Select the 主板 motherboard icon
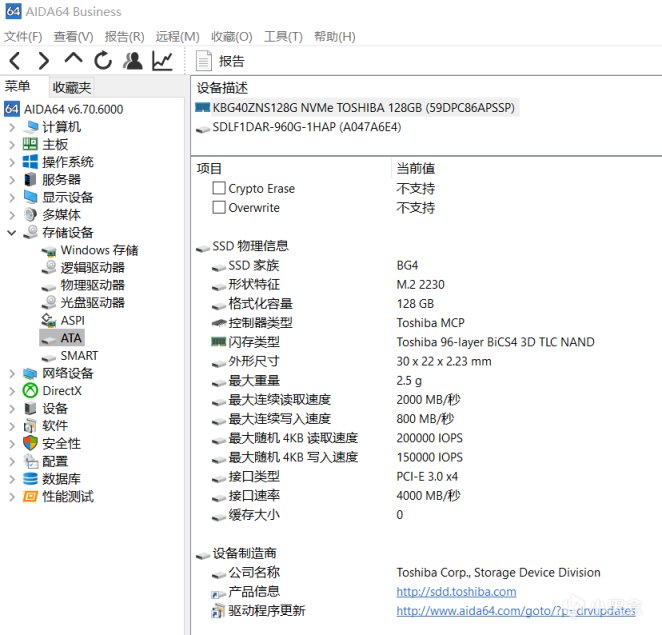The height and width of the screenshot is (635, 662). point(30,144)
